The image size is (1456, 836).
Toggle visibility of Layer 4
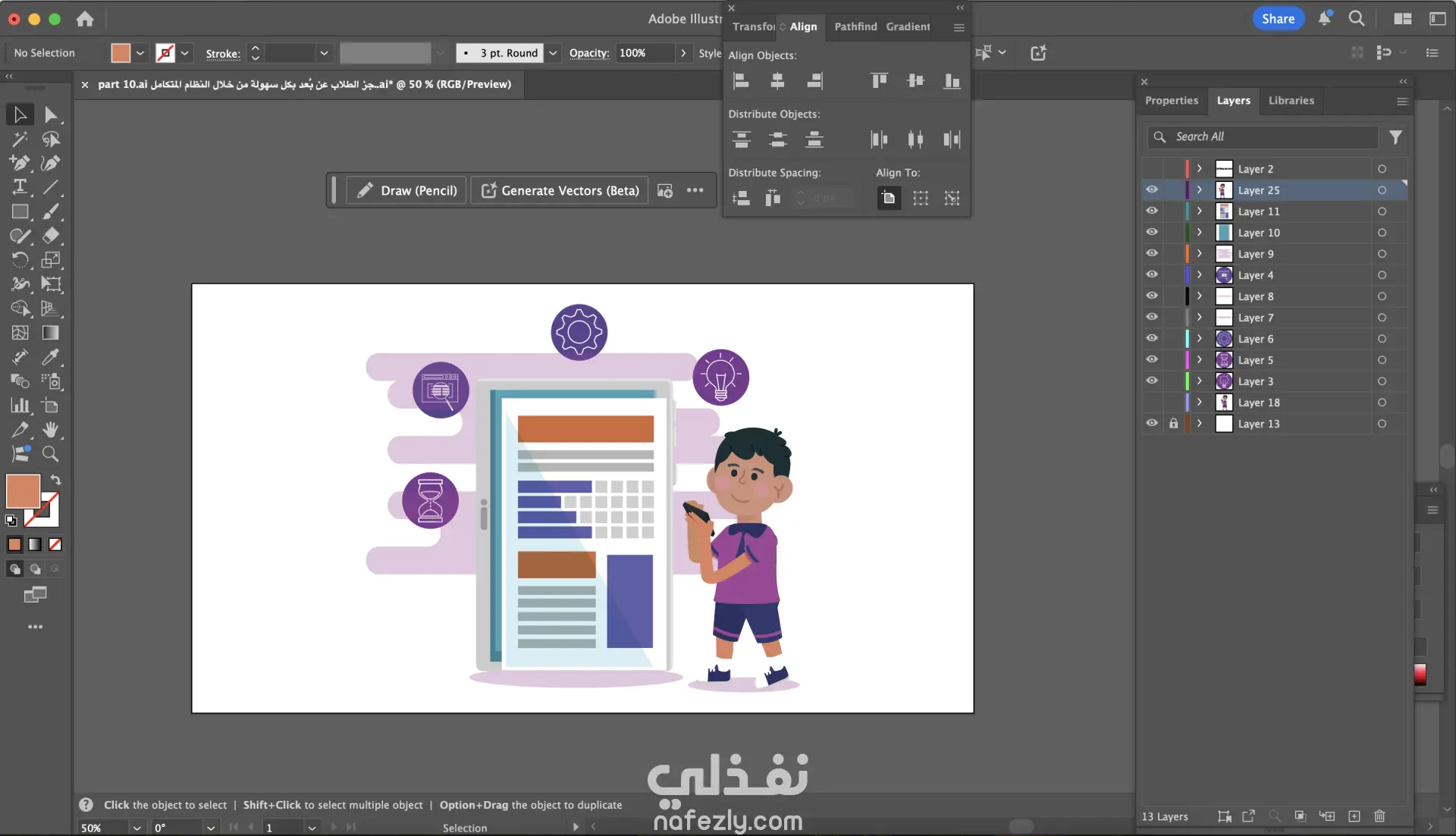[x=1152, y=275]
